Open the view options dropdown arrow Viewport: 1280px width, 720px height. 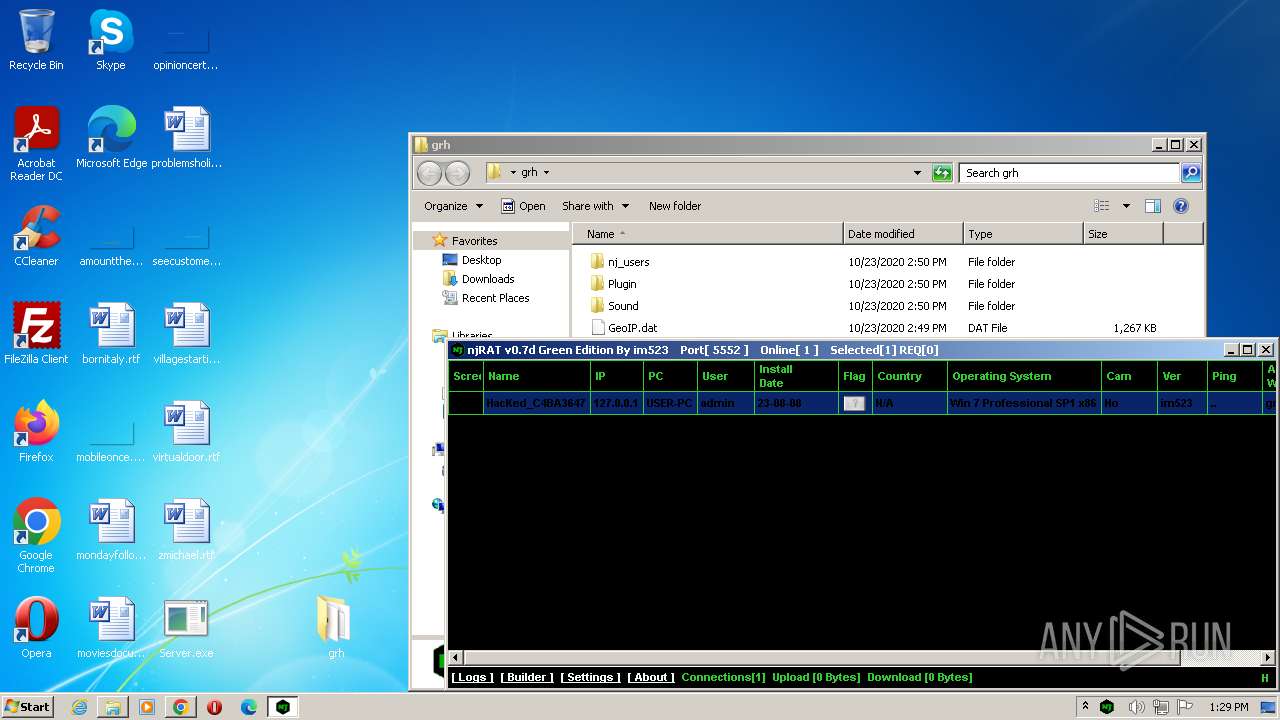pos(1126,206)
